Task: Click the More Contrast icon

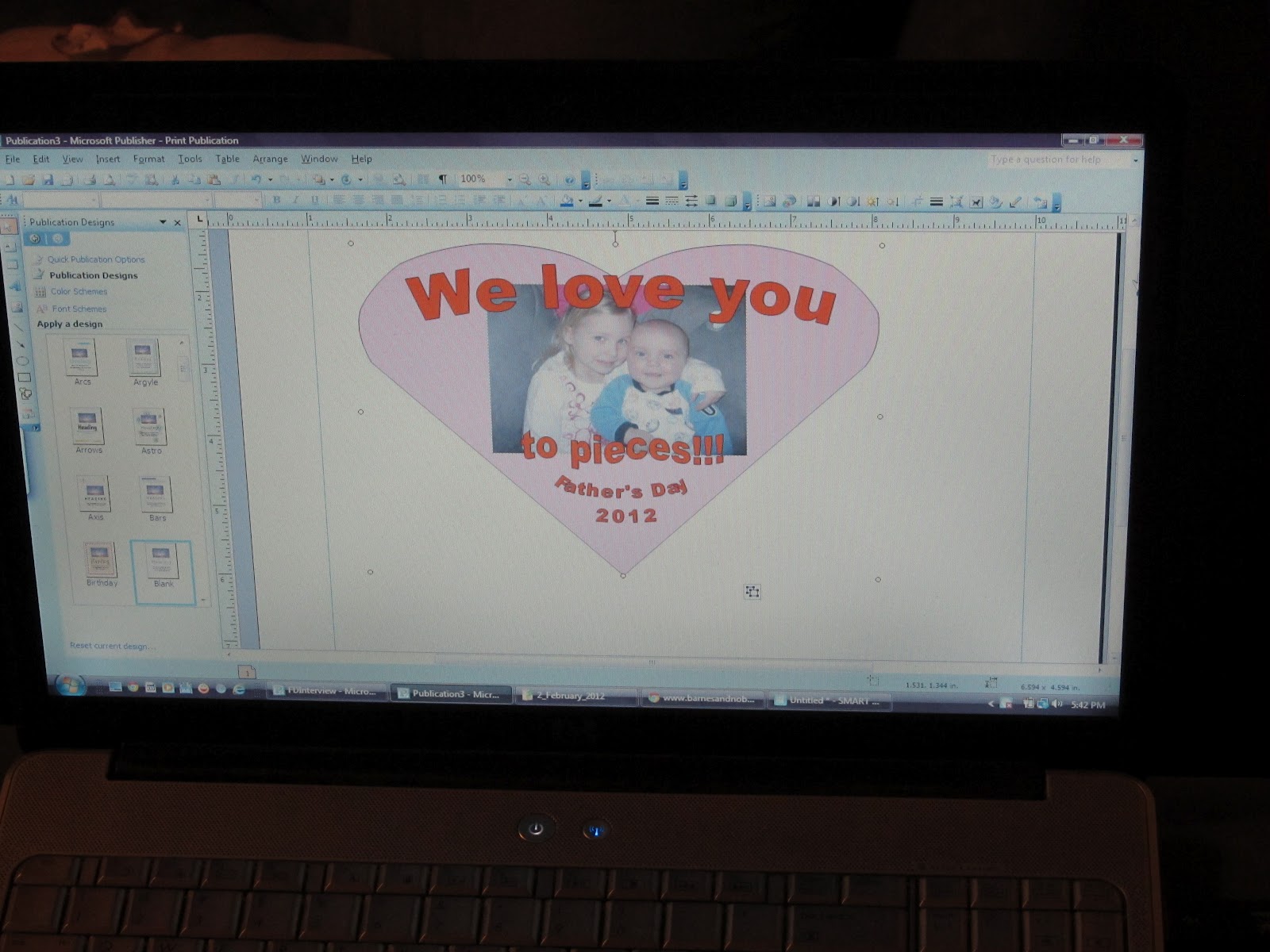Action: 833,202
